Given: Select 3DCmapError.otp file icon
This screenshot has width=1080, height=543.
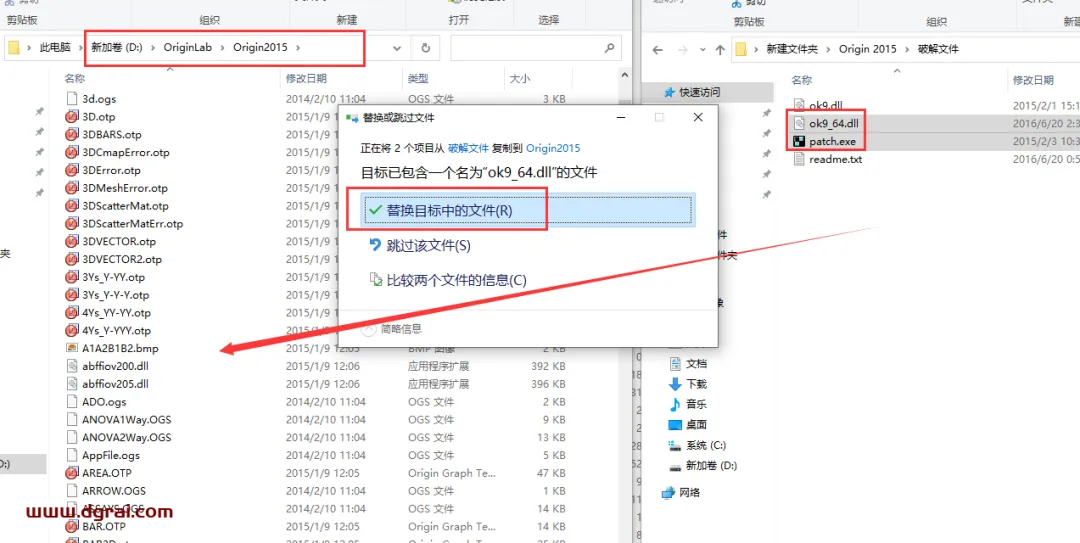Looking at the screenshot, I should [72, 152].
